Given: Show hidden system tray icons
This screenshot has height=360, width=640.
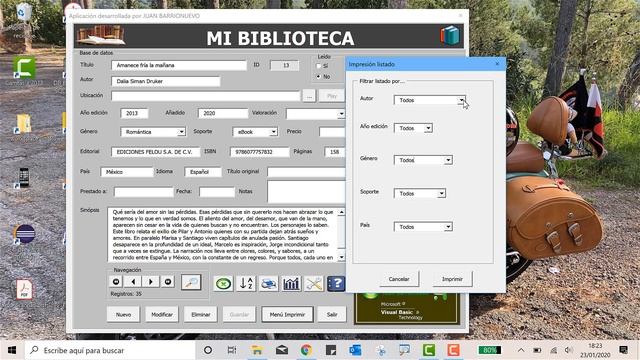Looking at the screenshot, I should click(x=521, y=350).
